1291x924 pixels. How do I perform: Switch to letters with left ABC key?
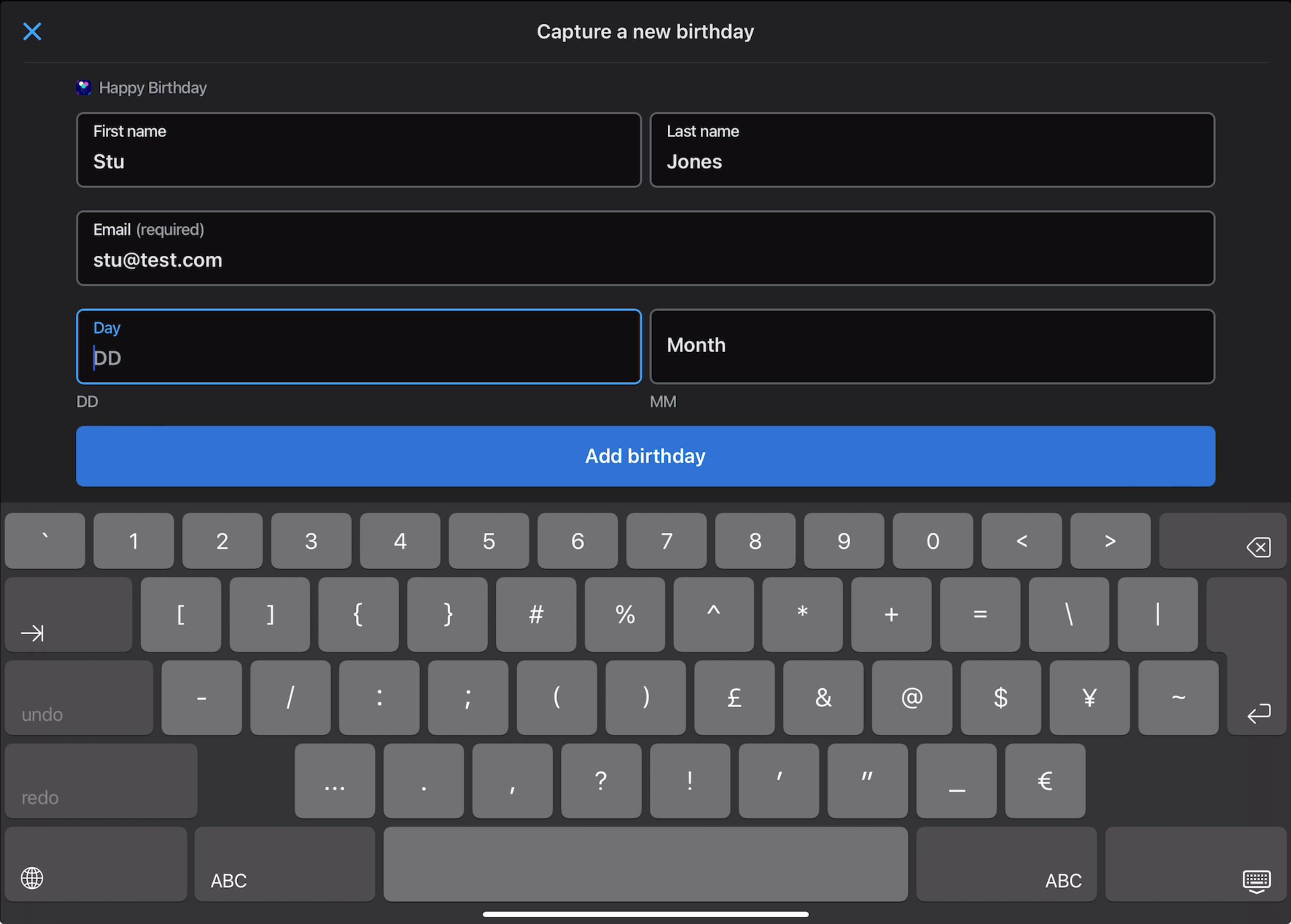tap(285, 864)
